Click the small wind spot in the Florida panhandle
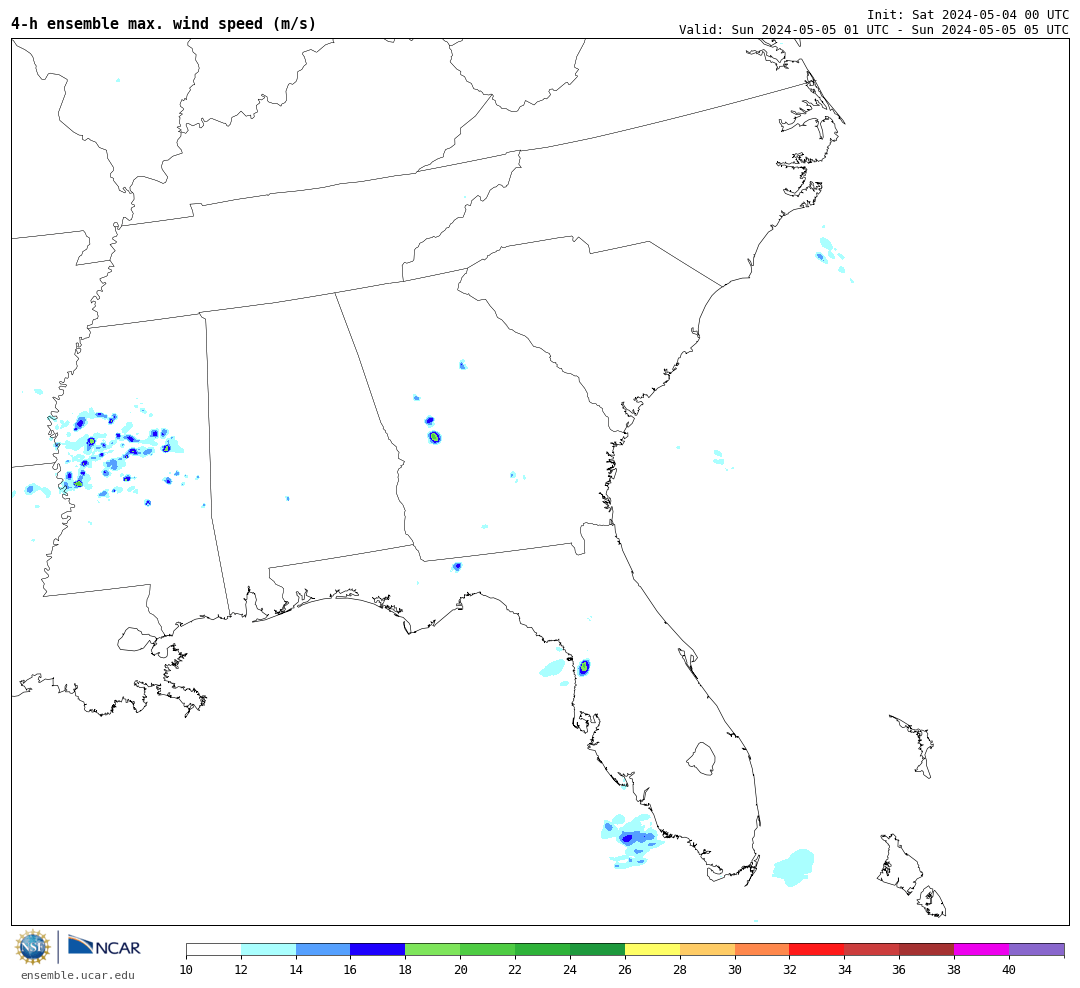 point(457,567)
